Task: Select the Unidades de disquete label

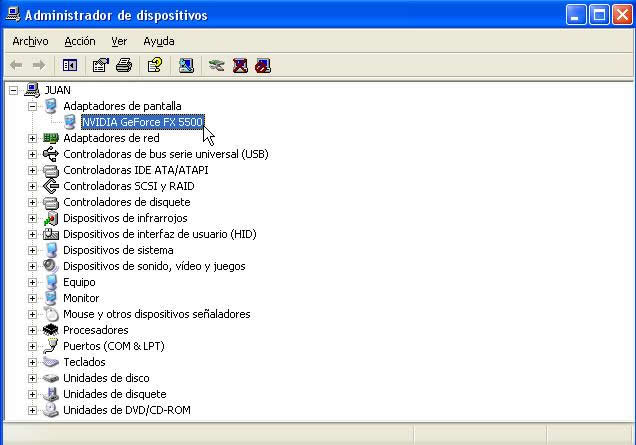Action: point(115,394)
